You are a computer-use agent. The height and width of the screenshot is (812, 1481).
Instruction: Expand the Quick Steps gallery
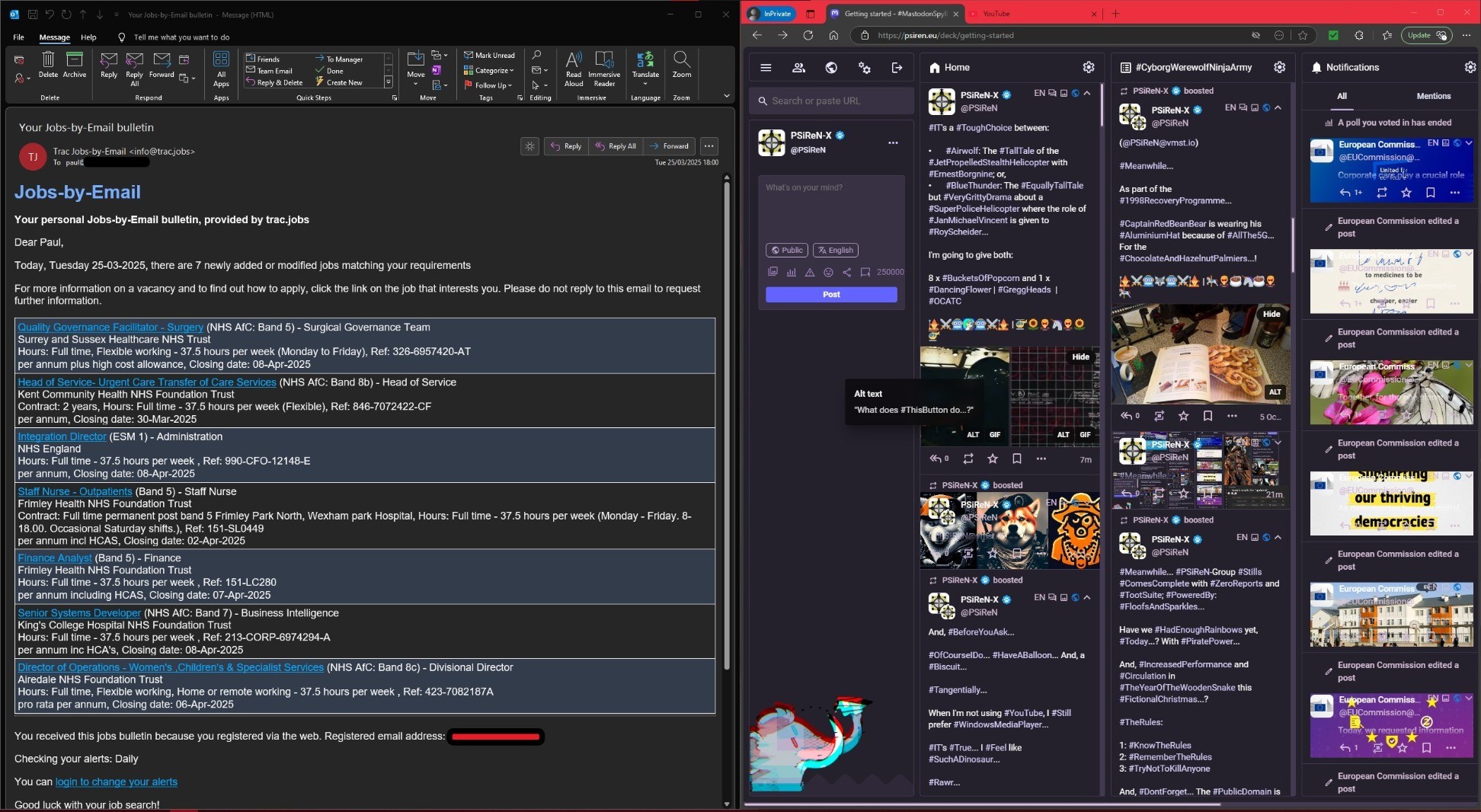[388, 82]
